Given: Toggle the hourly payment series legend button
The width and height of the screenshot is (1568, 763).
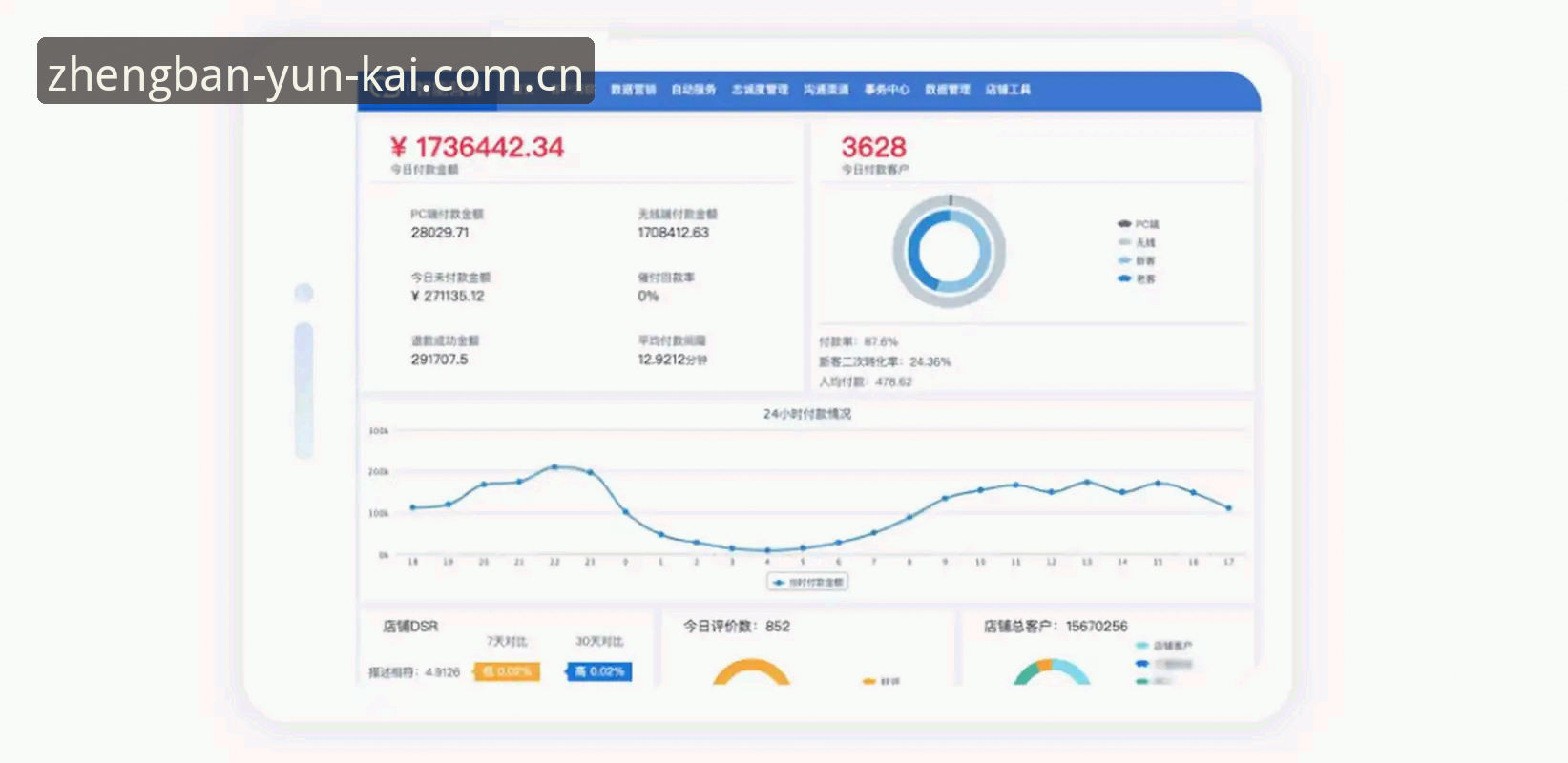Looking at the screenshot, I should point(807,582).
